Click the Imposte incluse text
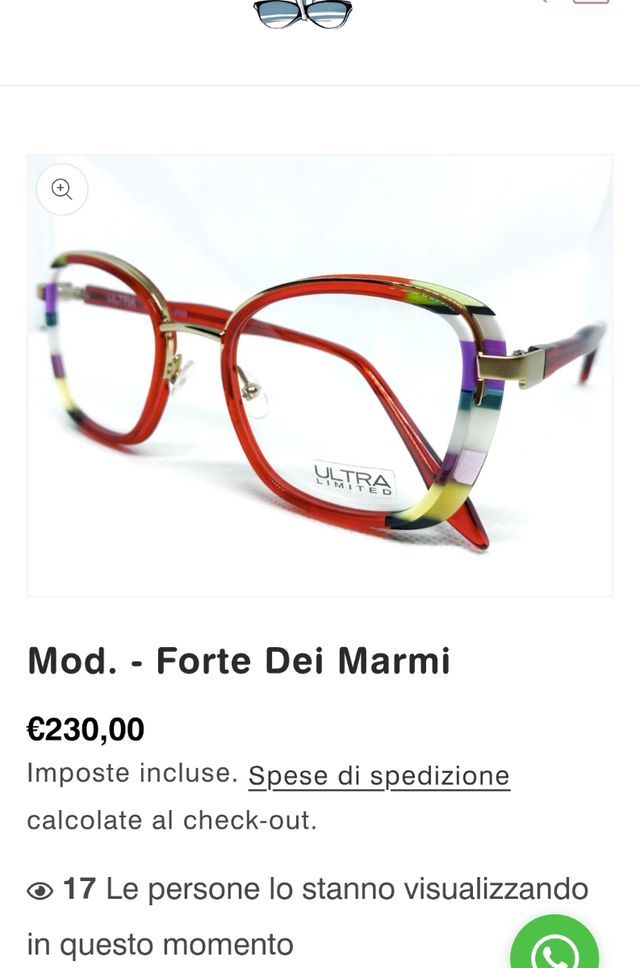 coord(132,773)
